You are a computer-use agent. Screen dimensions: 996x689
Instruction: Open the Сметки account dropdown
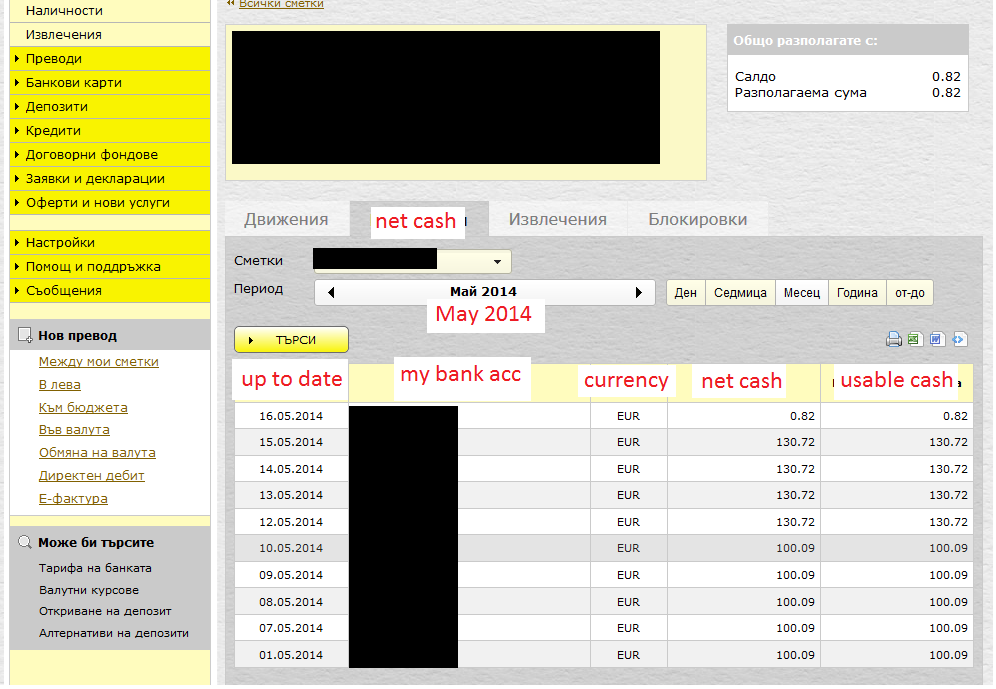coord(497,261)
